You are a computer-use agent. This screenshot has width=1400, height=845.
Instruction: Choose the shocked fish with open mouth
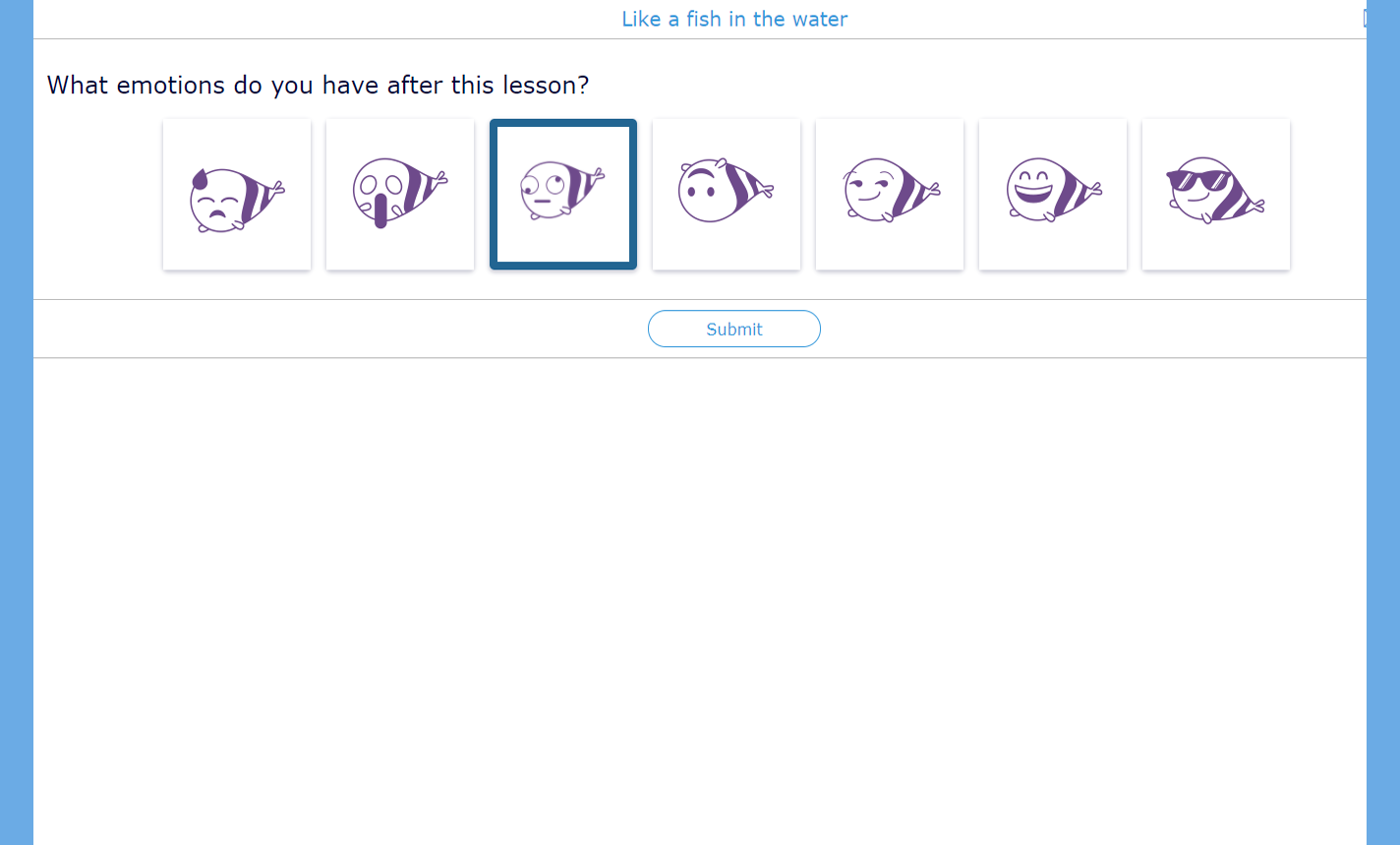(400, 195)
